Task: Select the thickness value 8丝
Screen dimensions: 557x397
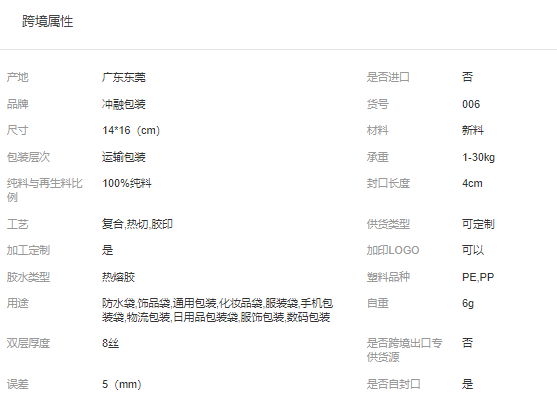Action: coord(110,343)
